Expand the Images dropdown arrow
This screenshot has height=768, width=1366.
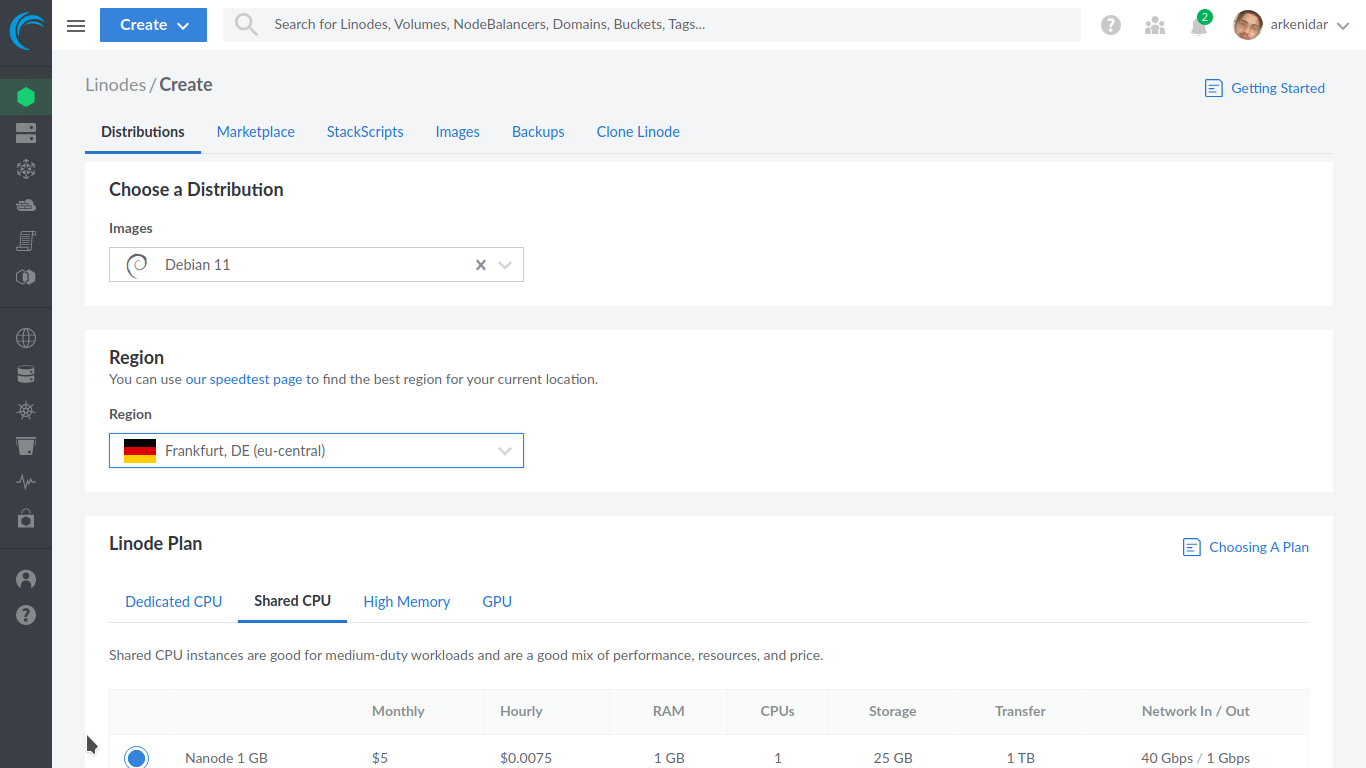pos(505,265)
